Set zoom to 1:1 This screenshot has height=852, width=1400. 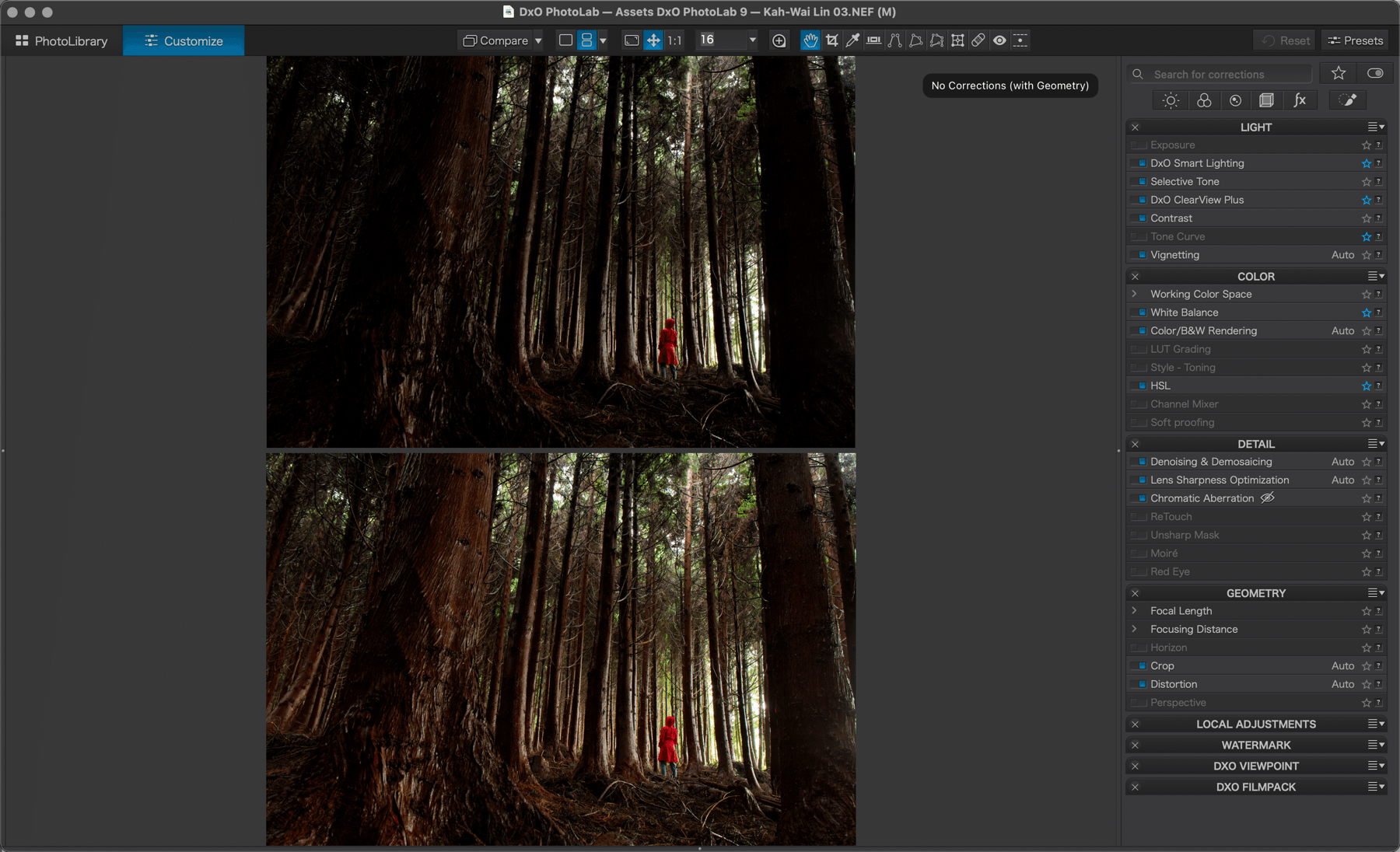(x=674, y=40)
